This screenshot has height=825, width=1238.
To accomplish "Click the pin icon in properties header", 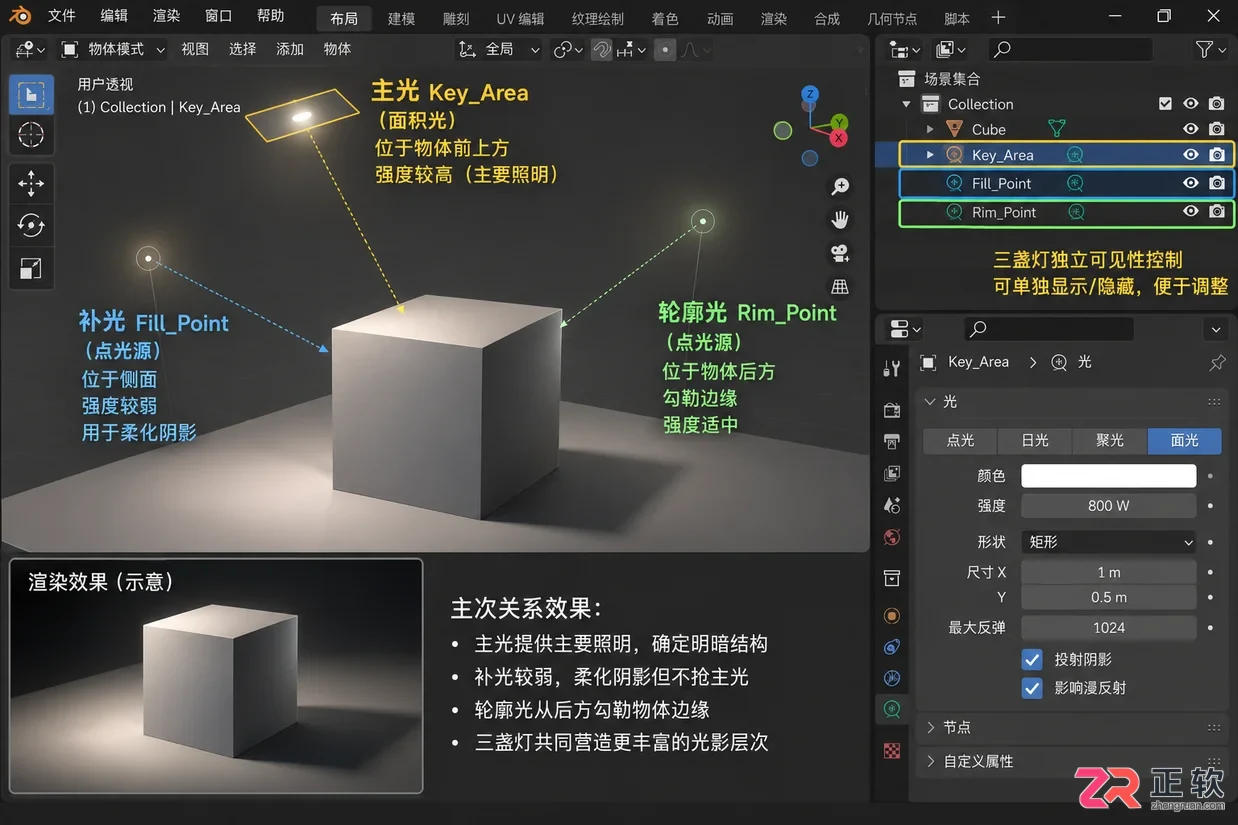I will [x=1217, y=363].
